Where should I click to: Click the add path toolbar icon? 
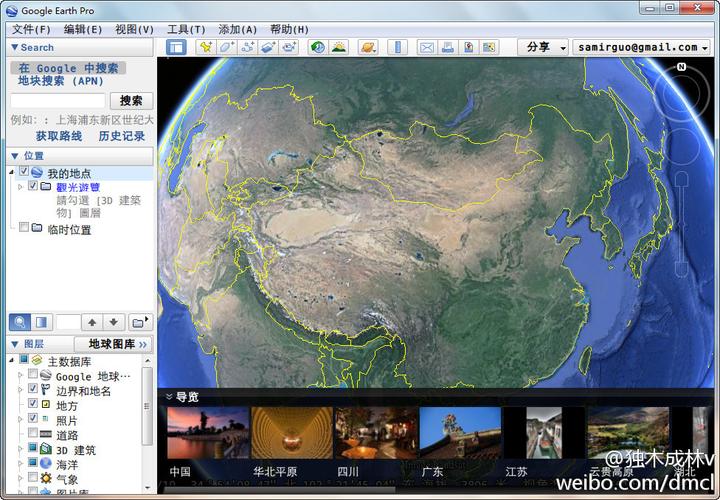click(x=248, y=47)
